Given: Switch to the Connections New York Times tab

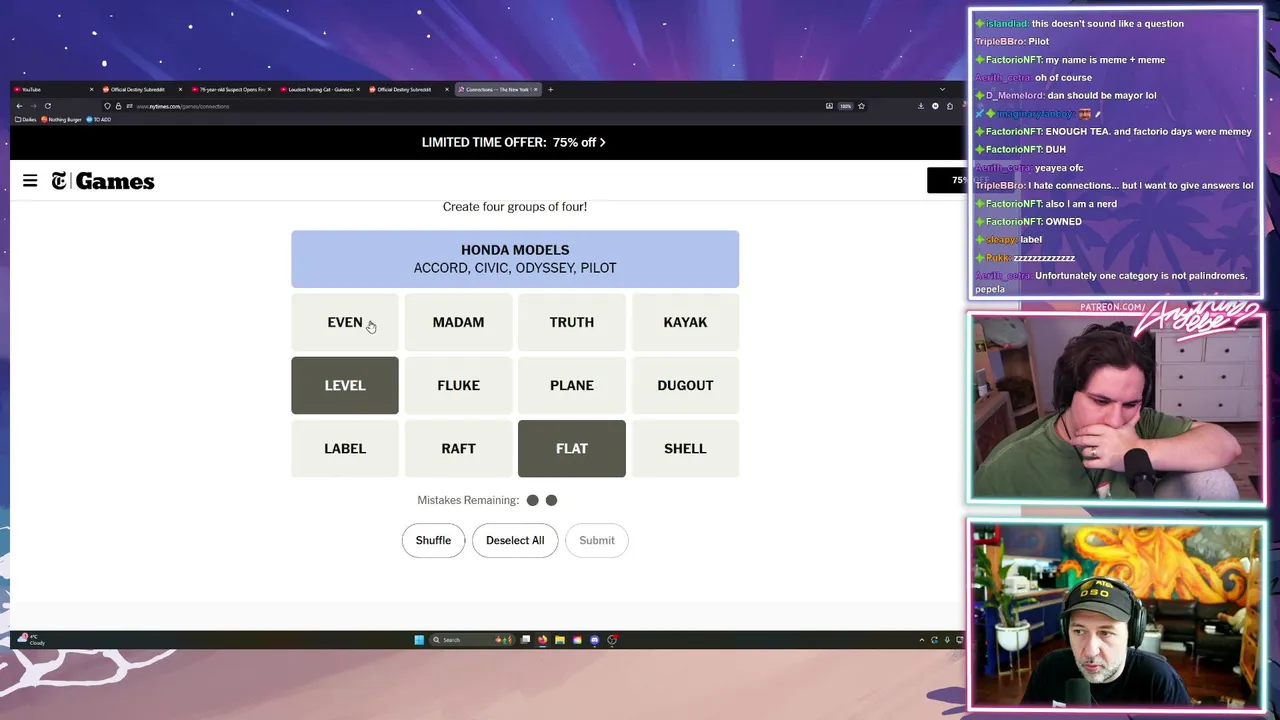Looking at the screenshot, I should 497,89.
